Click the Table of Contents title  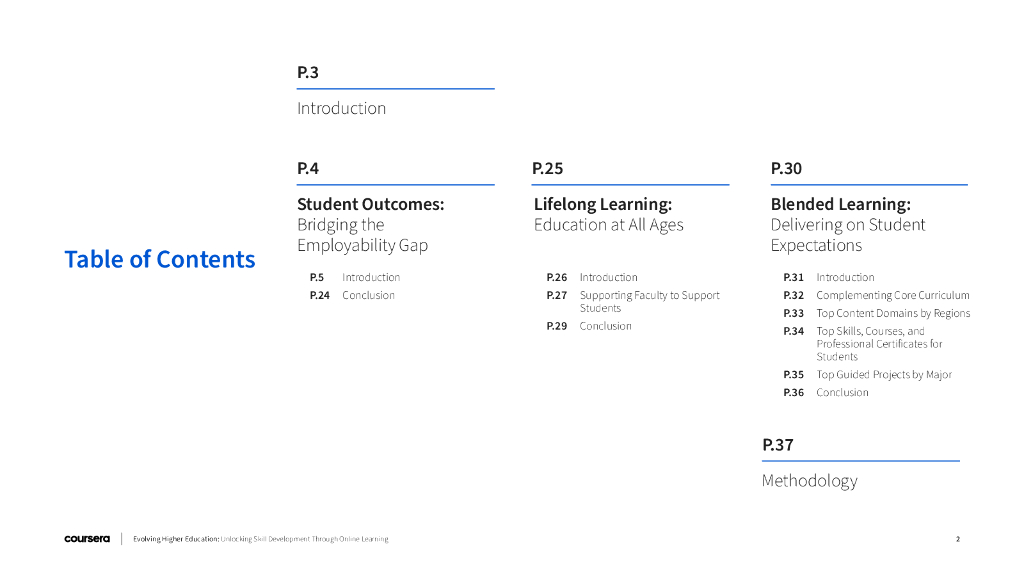pyautogui.click(x=160, y=259)
